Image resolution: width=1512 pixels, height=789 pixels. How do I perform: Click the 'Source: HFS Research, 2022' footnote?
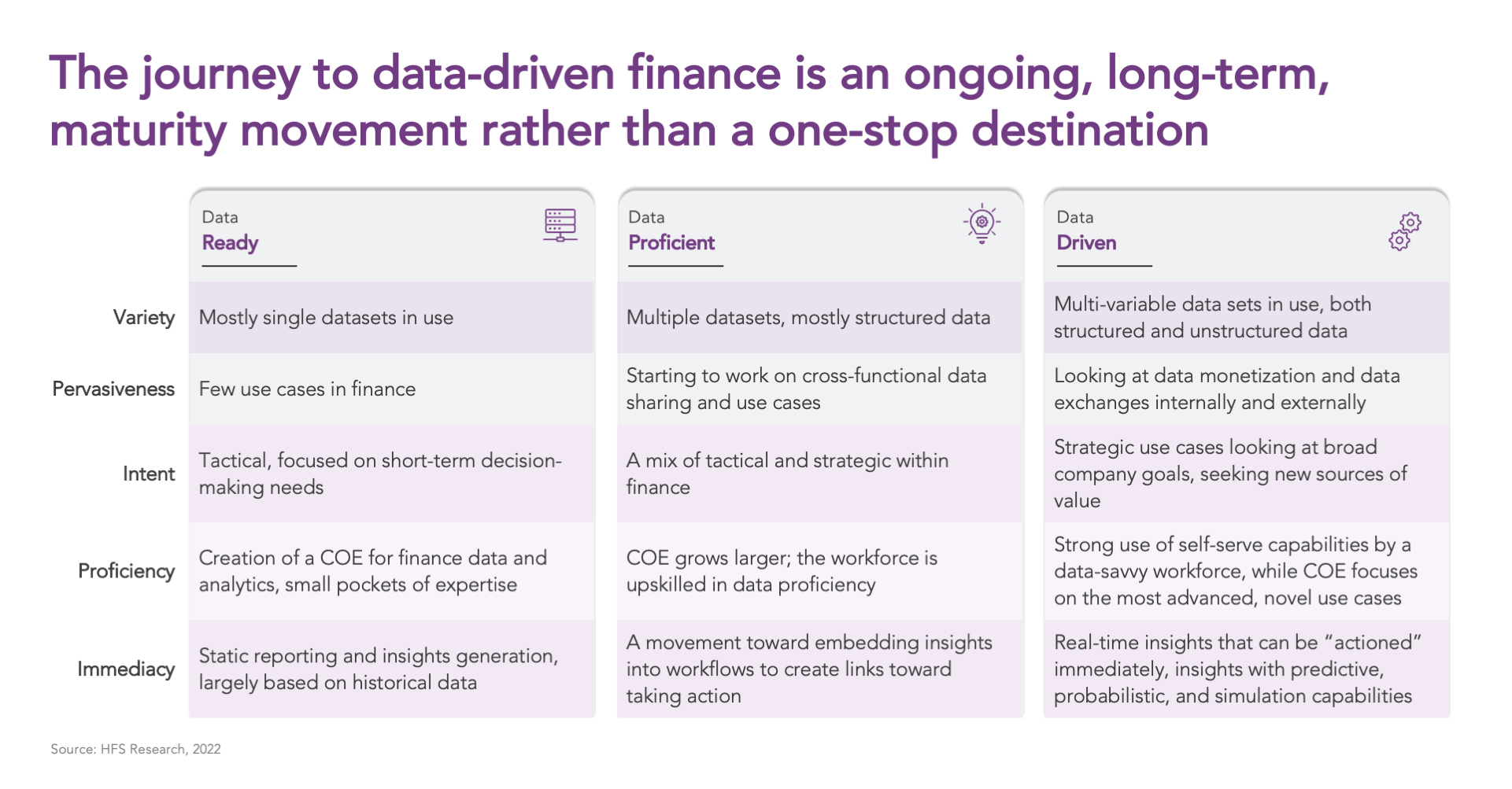135,750
